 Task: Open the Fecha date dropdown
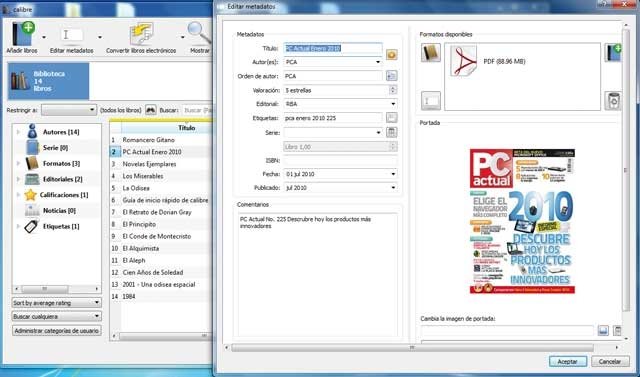[340, 174]
